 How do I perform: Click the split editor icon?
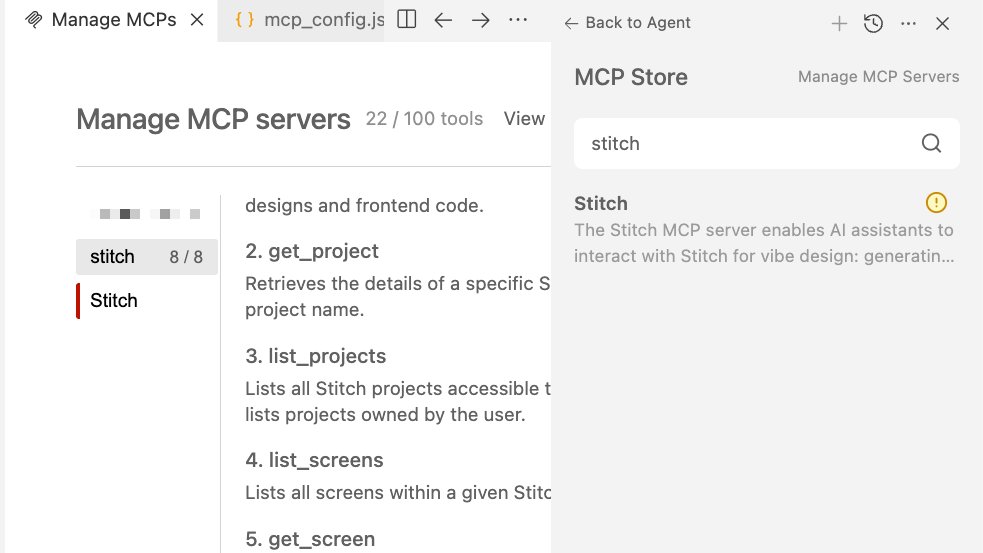point(407,20)
